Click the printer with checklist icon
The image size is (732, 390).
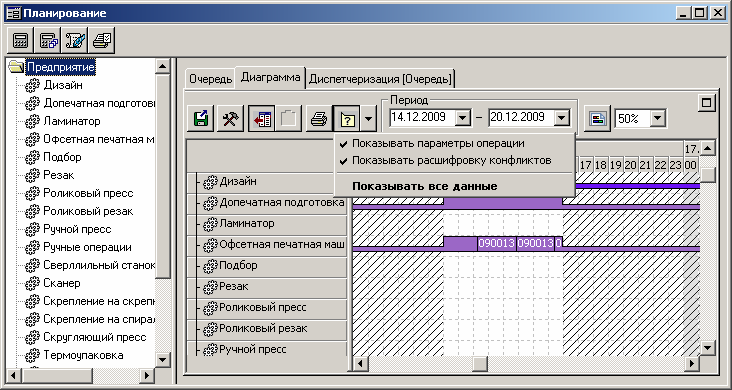102,41
